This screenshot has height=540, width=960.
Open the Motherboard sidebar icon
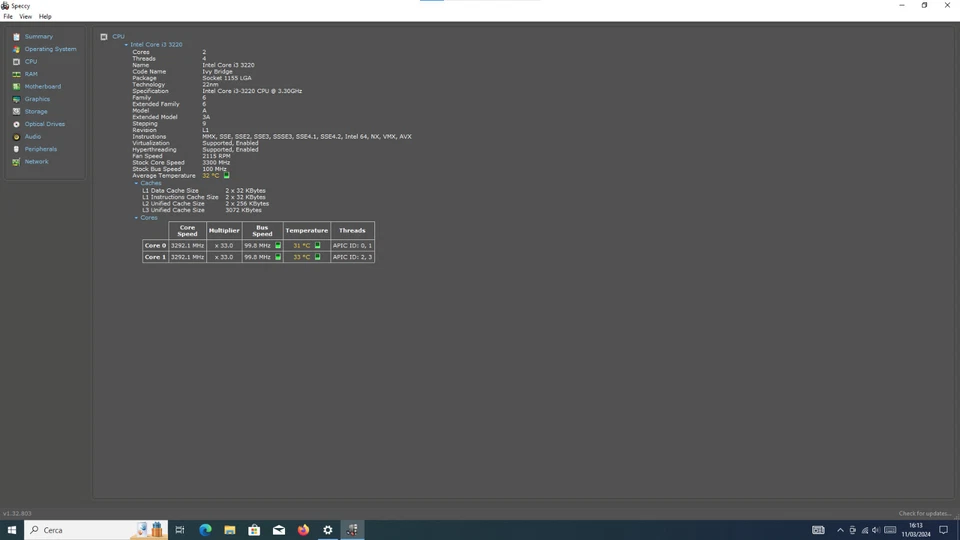17,87
